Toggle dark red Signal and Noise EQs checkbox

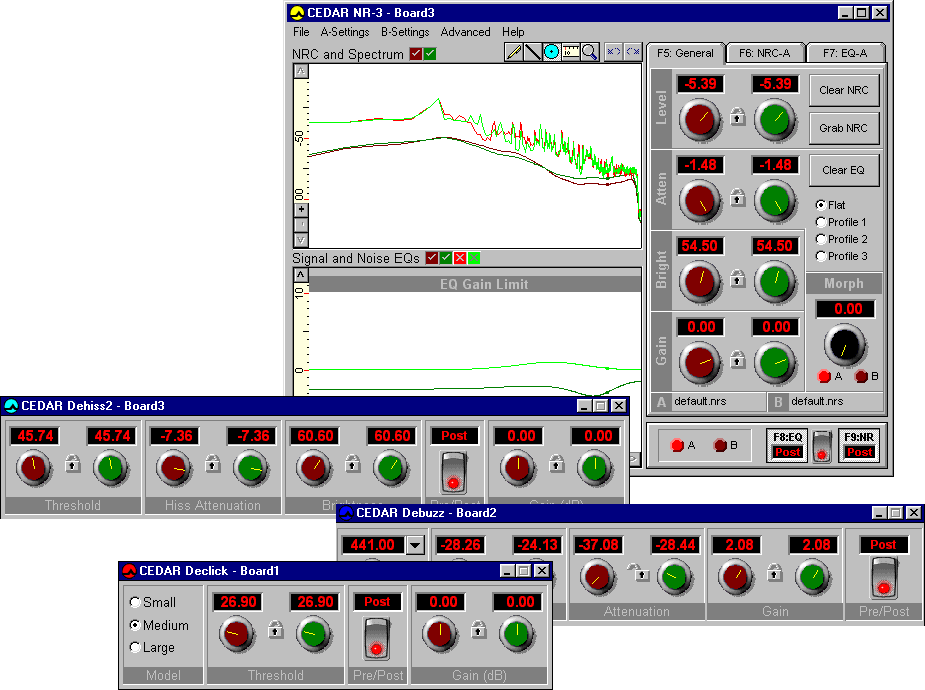432,258
